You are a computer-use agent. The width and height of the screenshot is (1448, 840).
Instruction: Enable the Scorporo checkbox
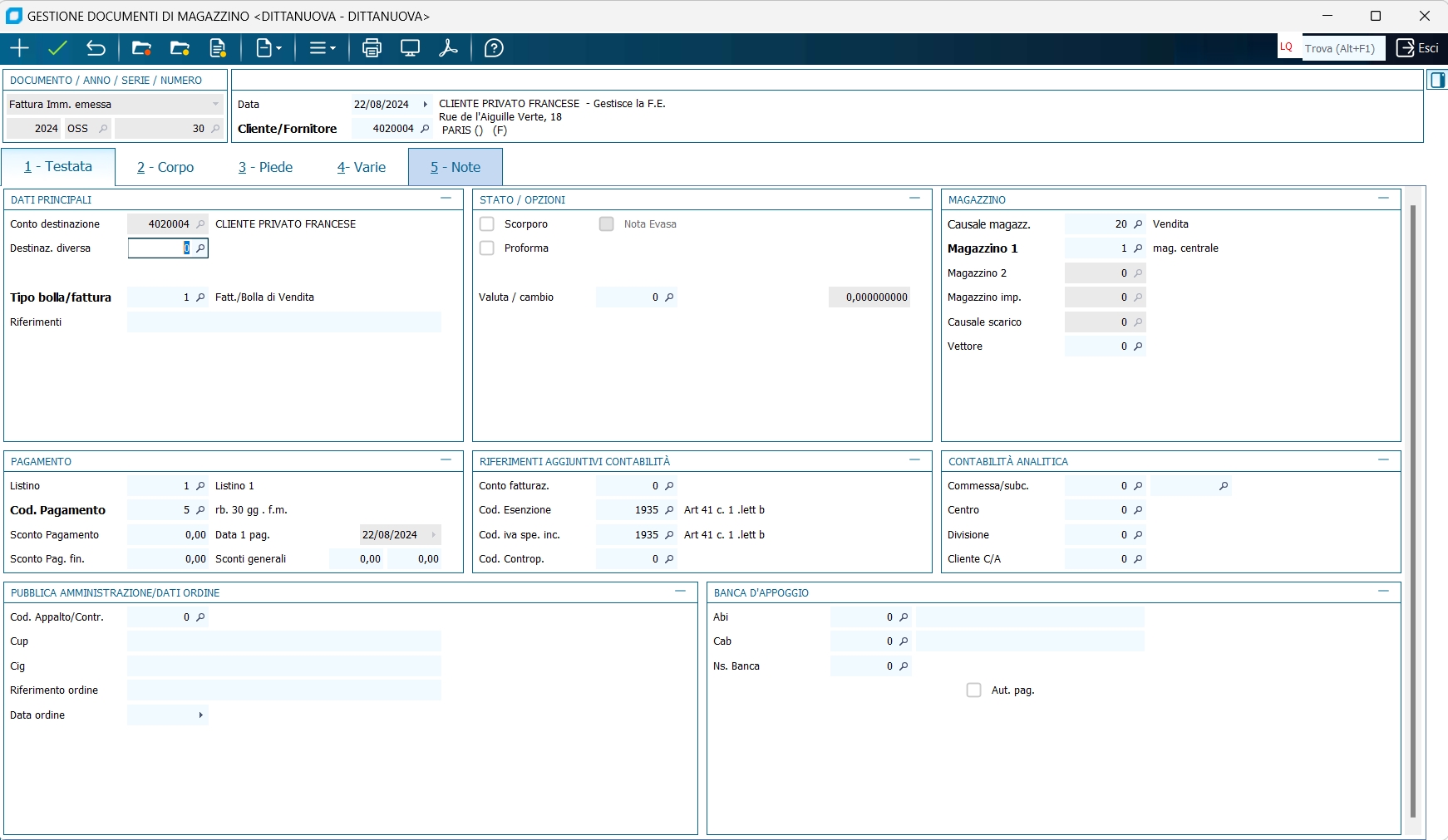tap(487, 224)
